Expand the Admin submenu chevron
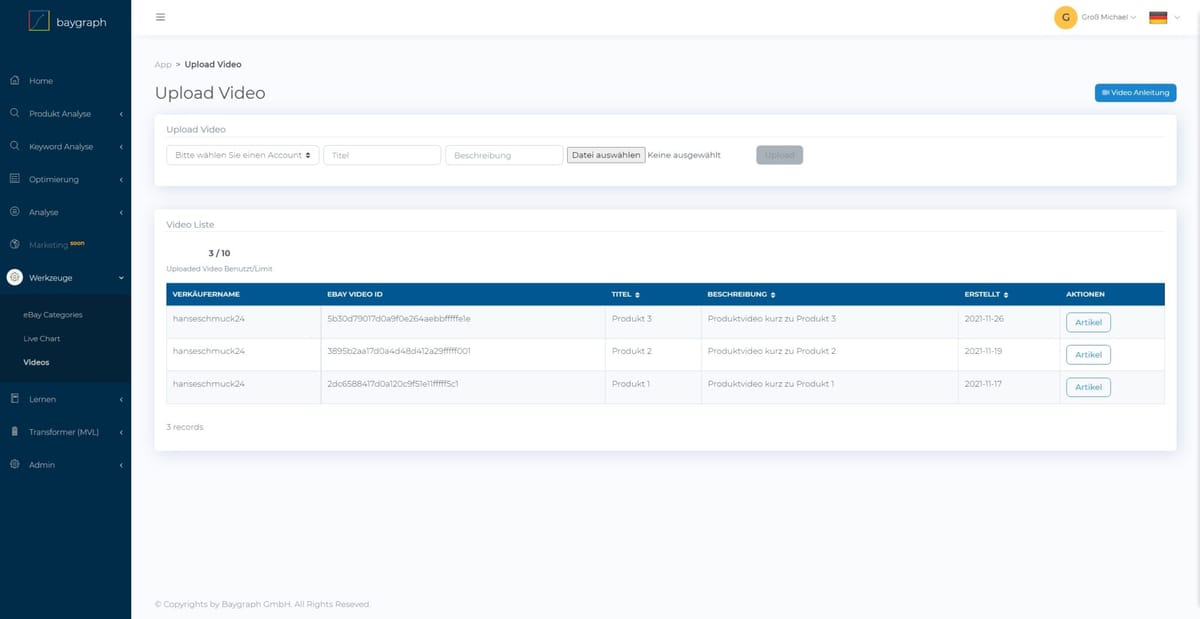The width and height of the screenshot is (1200, 619). [x=121, y=466]
